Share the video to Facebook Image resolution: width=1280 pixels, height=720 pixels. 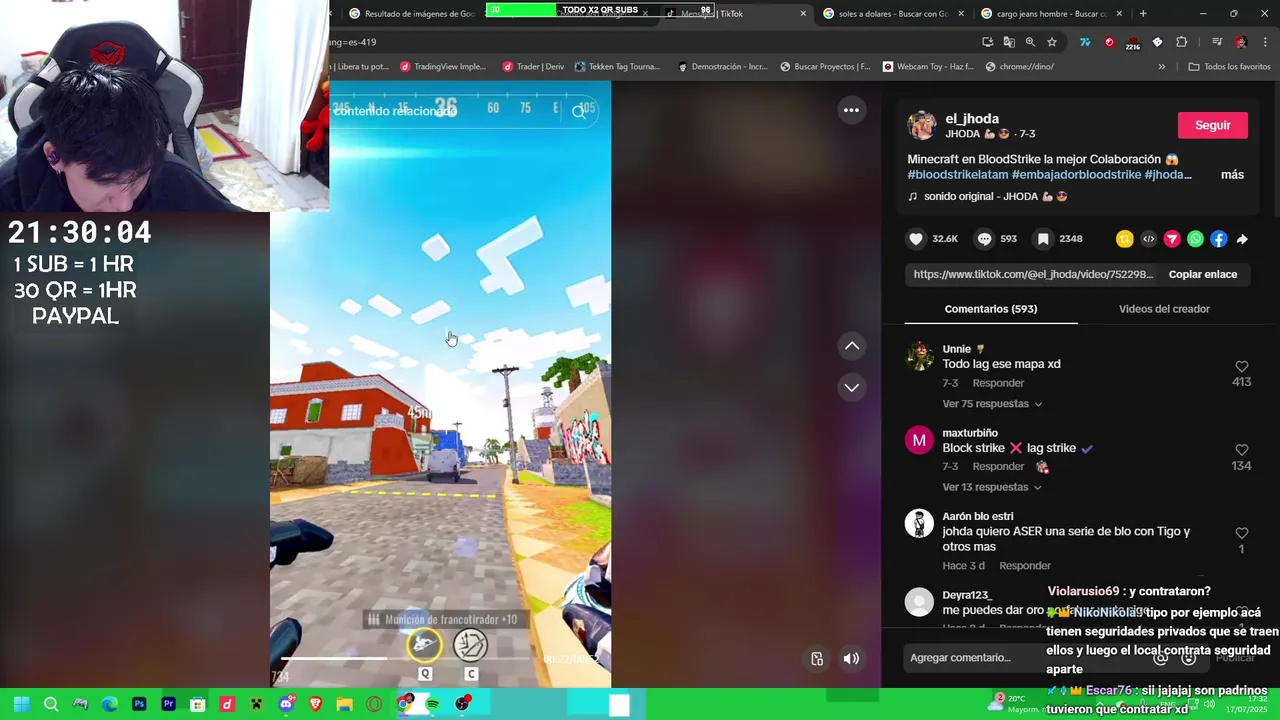click(x=1218, y=239)
